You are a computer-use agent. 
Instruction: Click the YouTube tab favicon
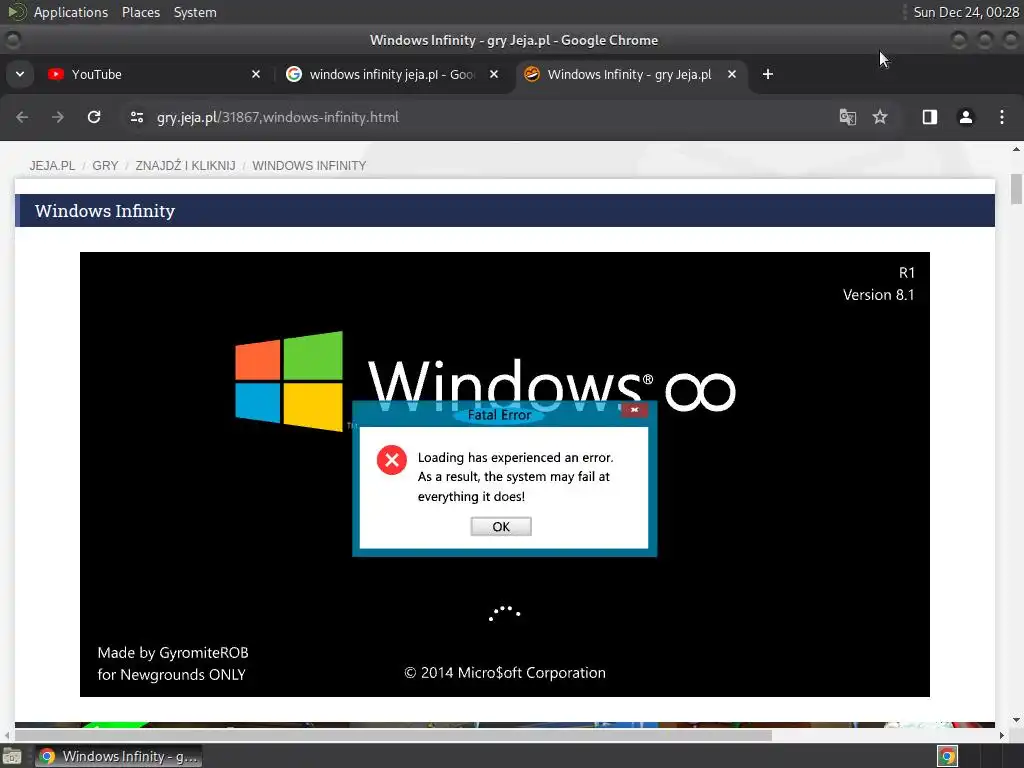click(x=56, y=74)
